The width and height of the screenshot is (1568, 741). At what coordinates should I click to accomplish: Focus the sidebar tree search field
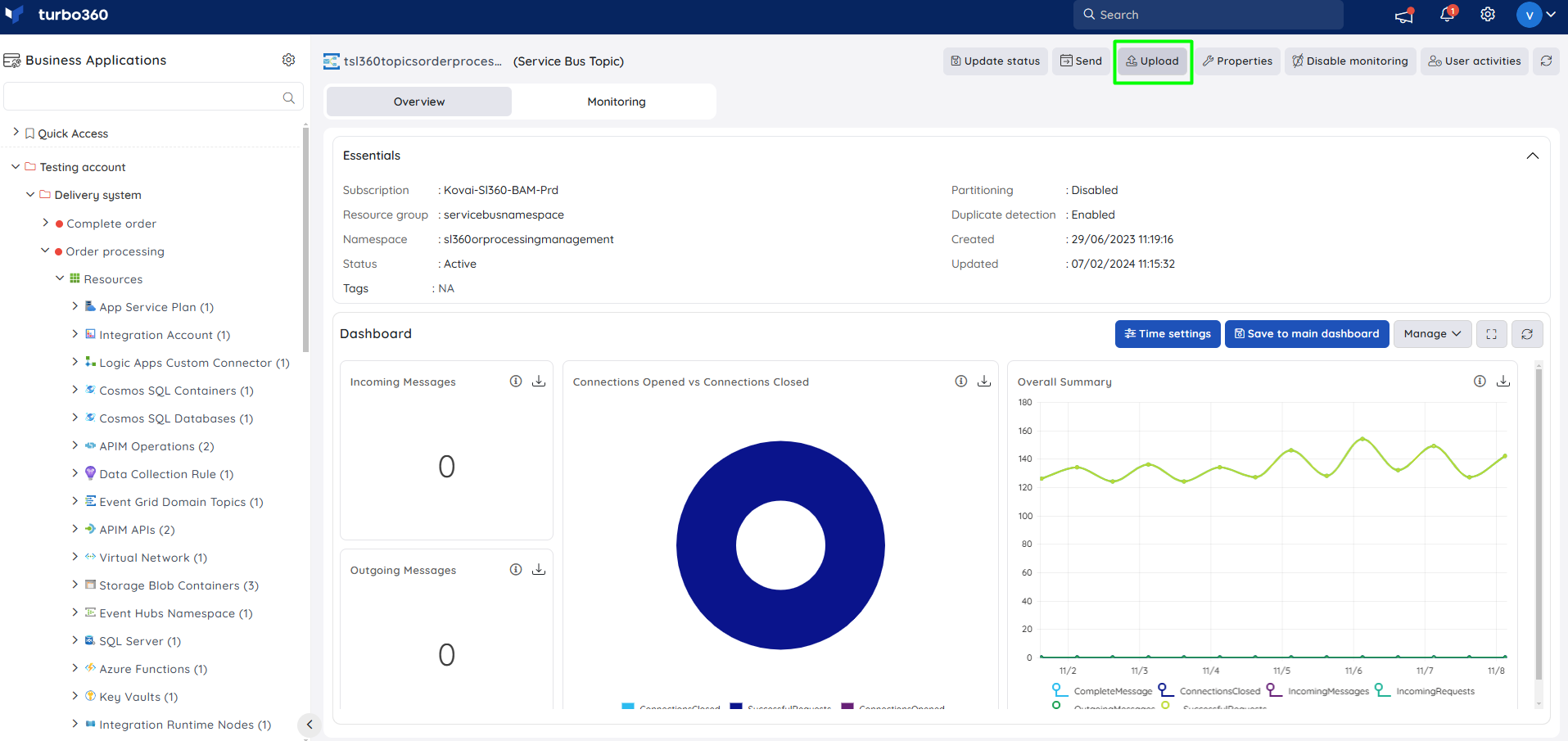coord(153,97)
